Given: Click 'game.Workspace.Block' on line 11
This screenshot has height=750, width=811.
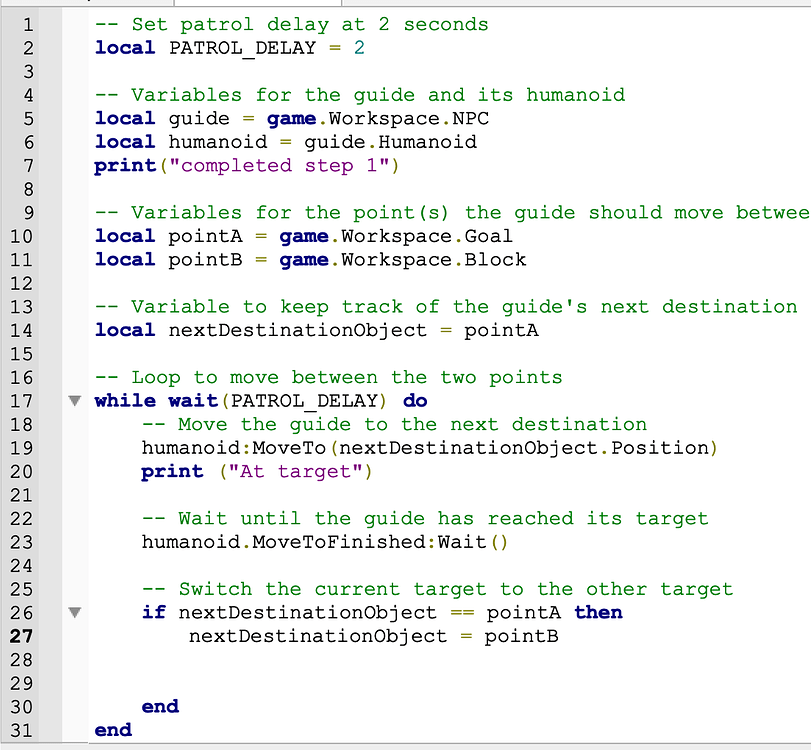Looking at the screenshot, I should [x=403, y=260].
